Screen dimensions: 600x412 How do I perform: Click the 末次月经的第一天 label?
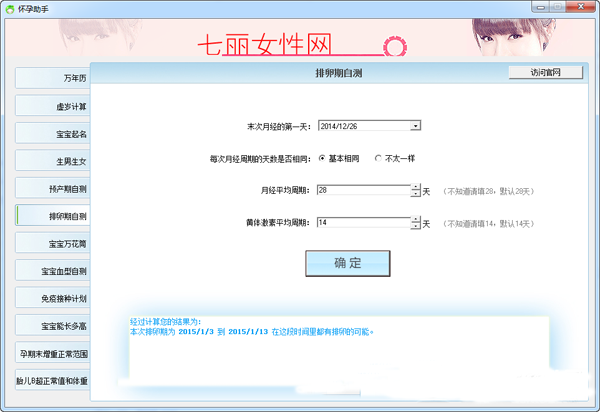(279, 126)
